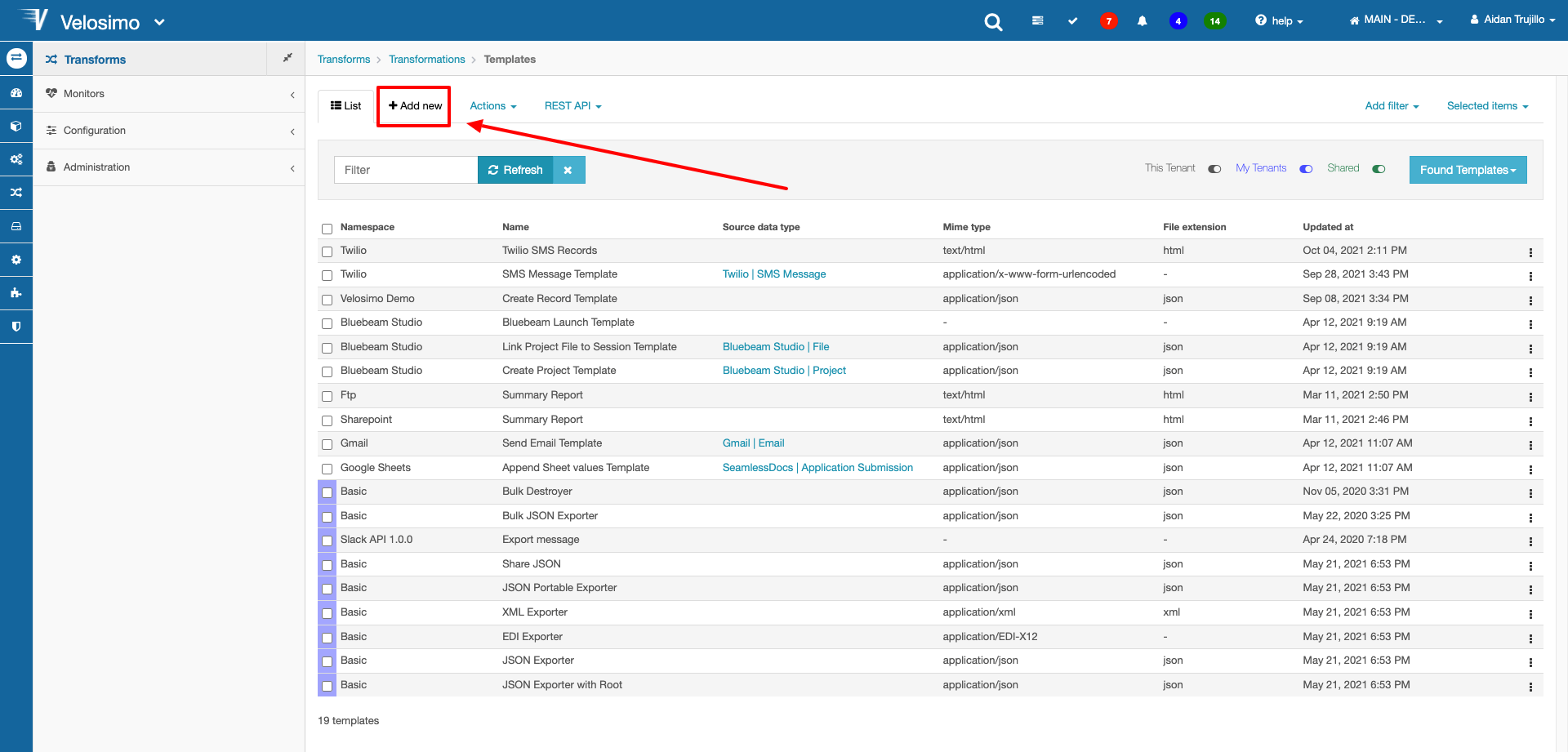The width and height of the screenshot is (1568, 752).
Task: Open SeamlessDocs | Application Submission link
Action: [817, 468]
